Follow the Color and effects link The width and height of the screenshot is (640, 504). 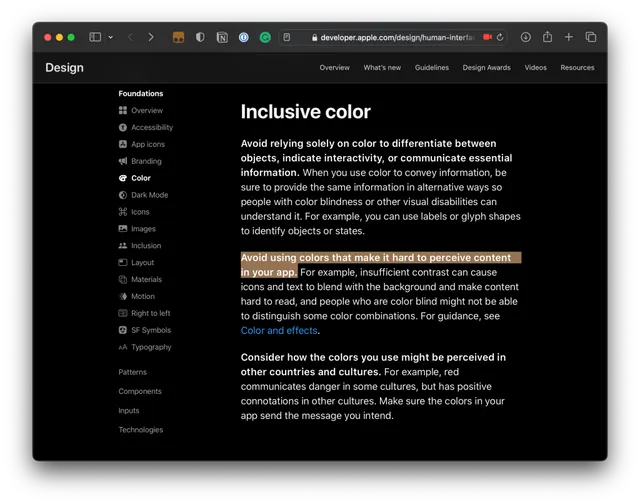click(279, 330)
